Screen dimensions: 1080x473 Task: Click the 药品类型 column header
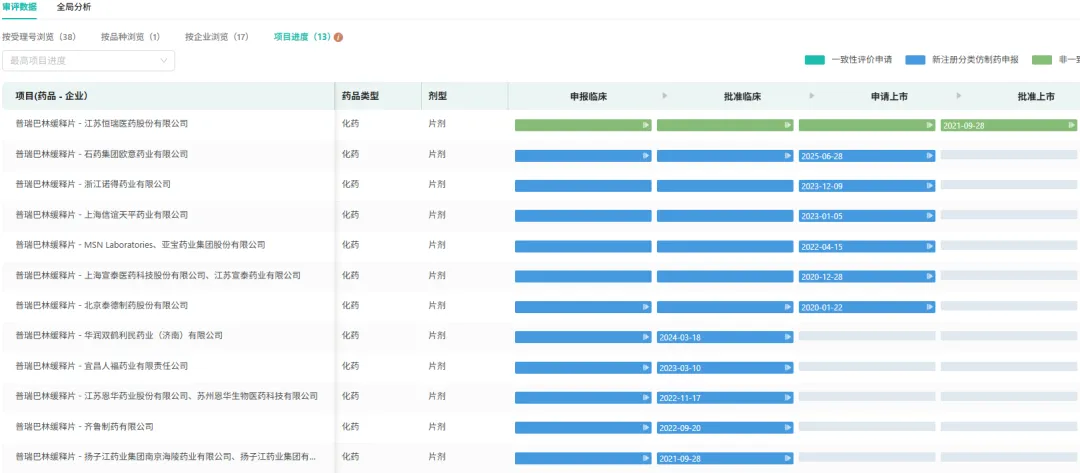pyautogui.click(x=360, y=96)
